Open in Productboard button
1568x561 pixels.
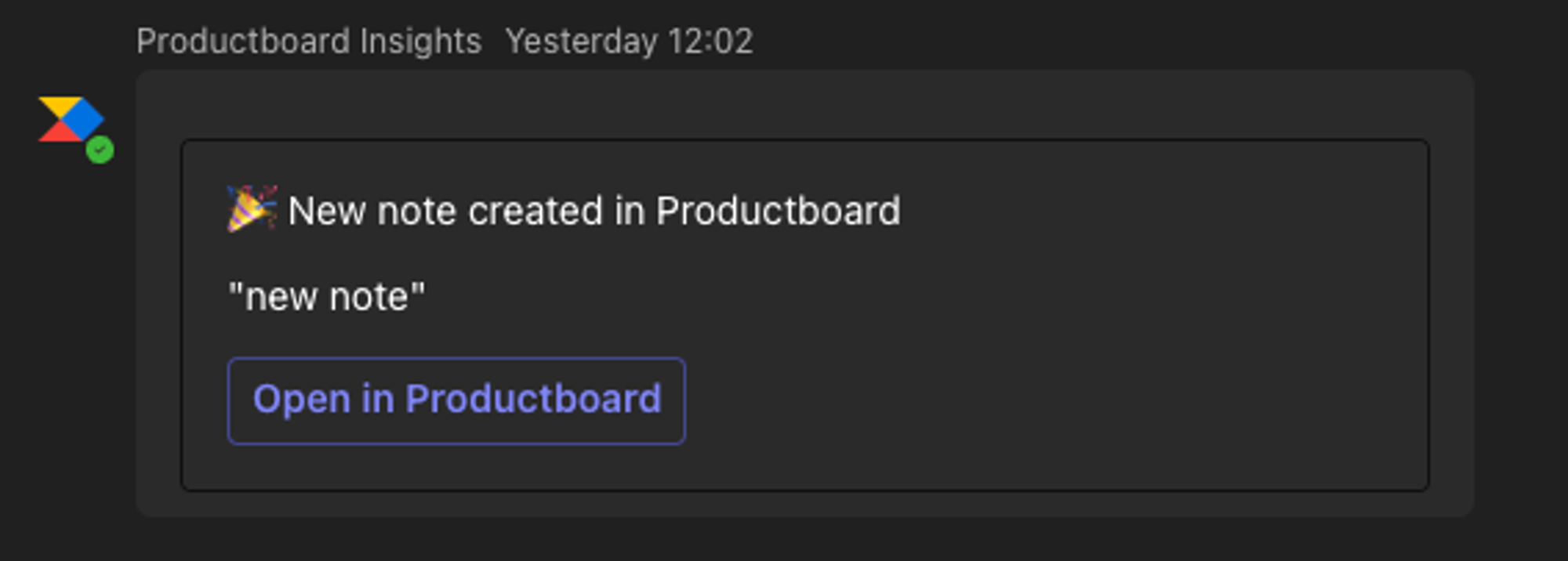pos(456,400)
